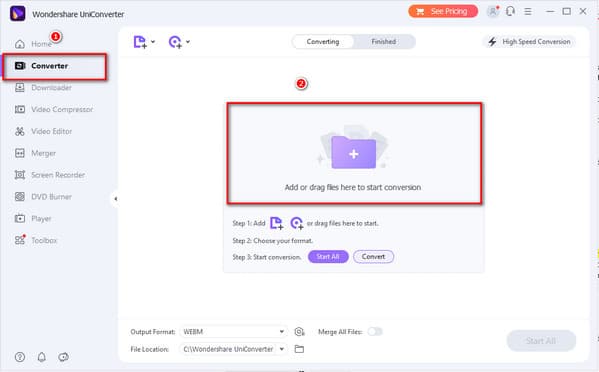Screen dimensions: 599x372
Task: Open the notifications bell icon
Action: click(x=42, y=357)
